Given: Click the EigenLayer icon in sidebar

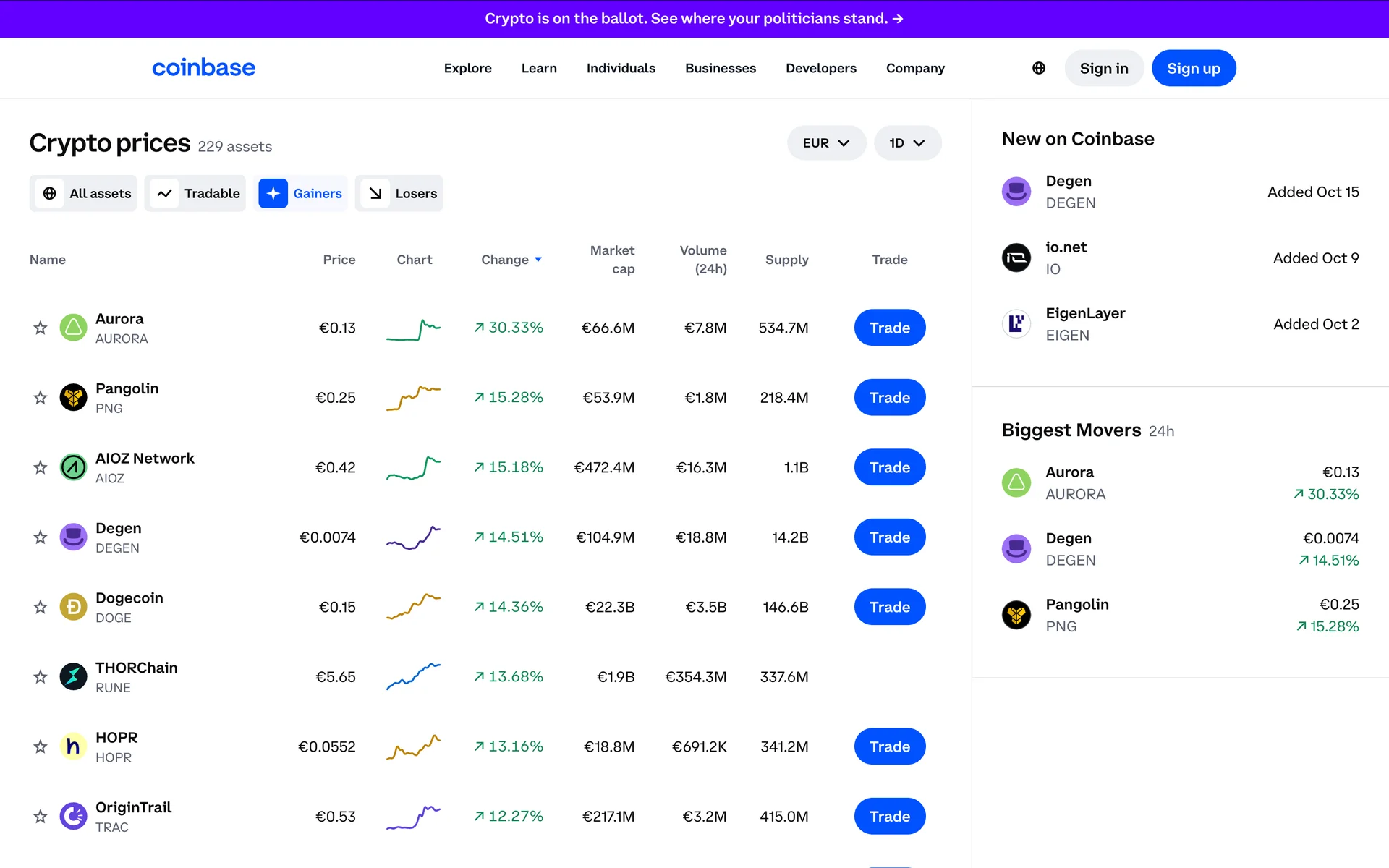Looking at the screenshot, I should pos(1016,324).
